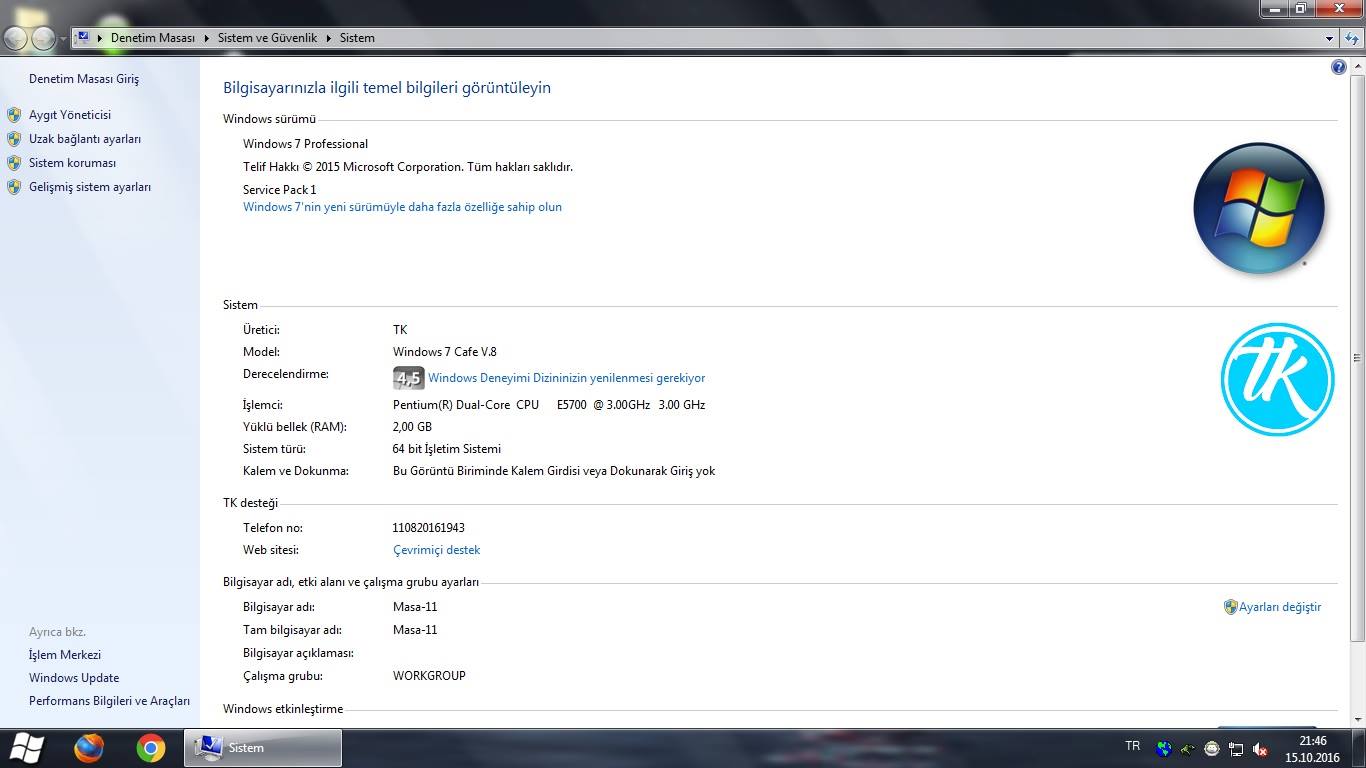This screenshot has height=768, width=1366.
Task: Click shield icon beside Sistem koruması
Action: tap(14, 163)
